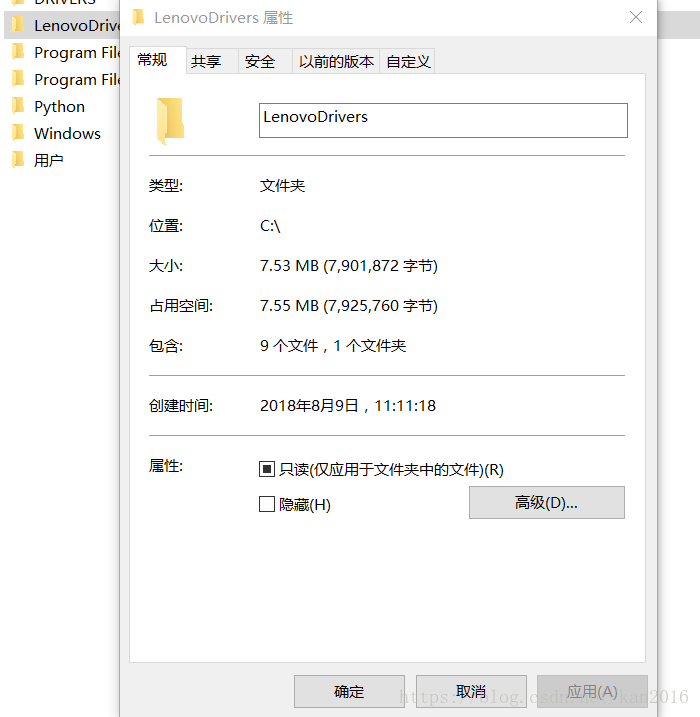The width and height of the screenshot is (700, 717).
Task: Click the LenovoDrivers folder icon in list
Action: (18, 25)
